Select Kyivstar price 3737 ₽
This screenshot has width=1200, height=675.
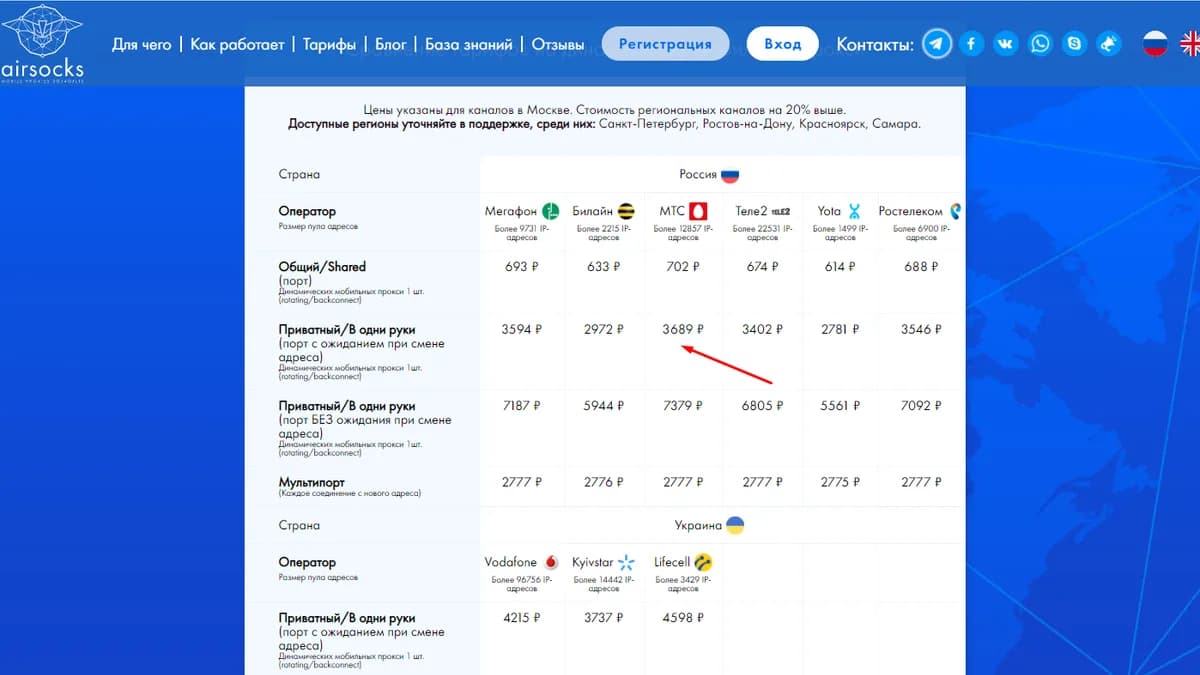[604, 618]
